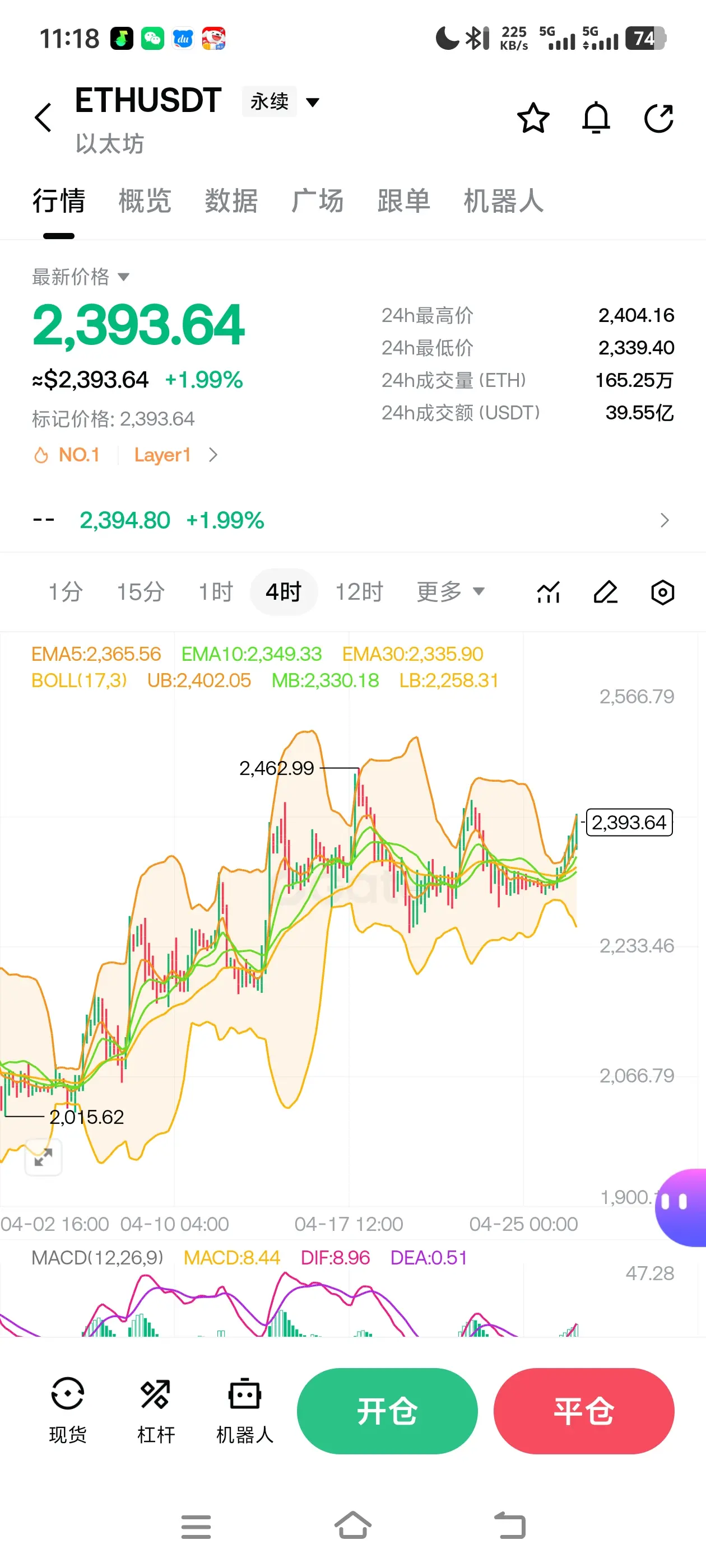
Task: Select 1时 timeframe
Action: click(216, 592)
